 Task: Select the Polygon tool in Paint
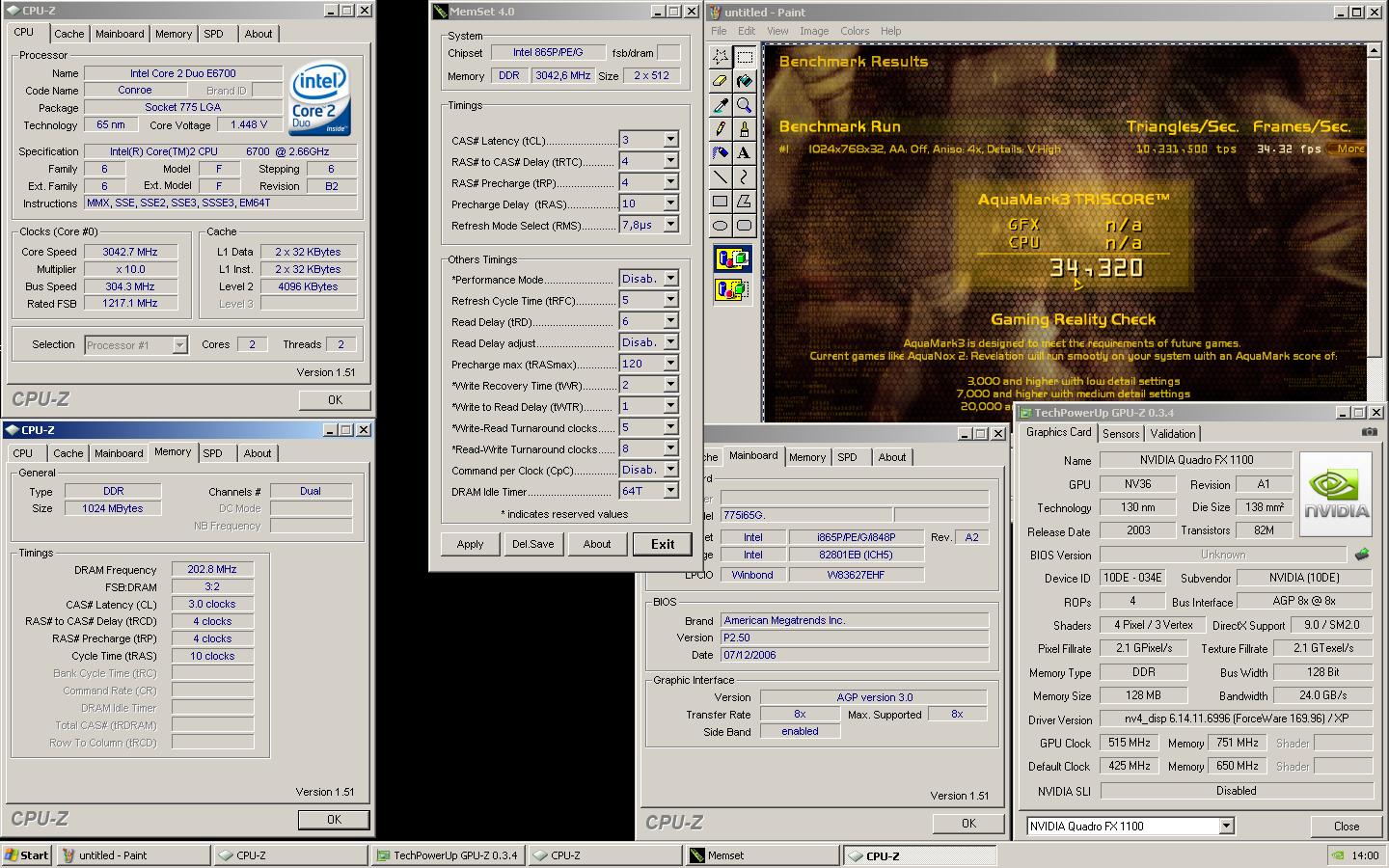[x=745, y=202]
